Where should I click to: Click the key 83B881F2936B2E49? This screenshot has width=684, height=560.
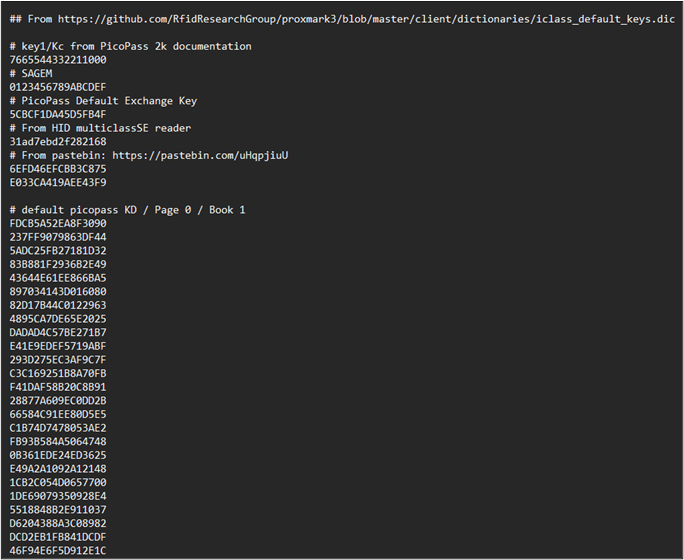(58, 264)
